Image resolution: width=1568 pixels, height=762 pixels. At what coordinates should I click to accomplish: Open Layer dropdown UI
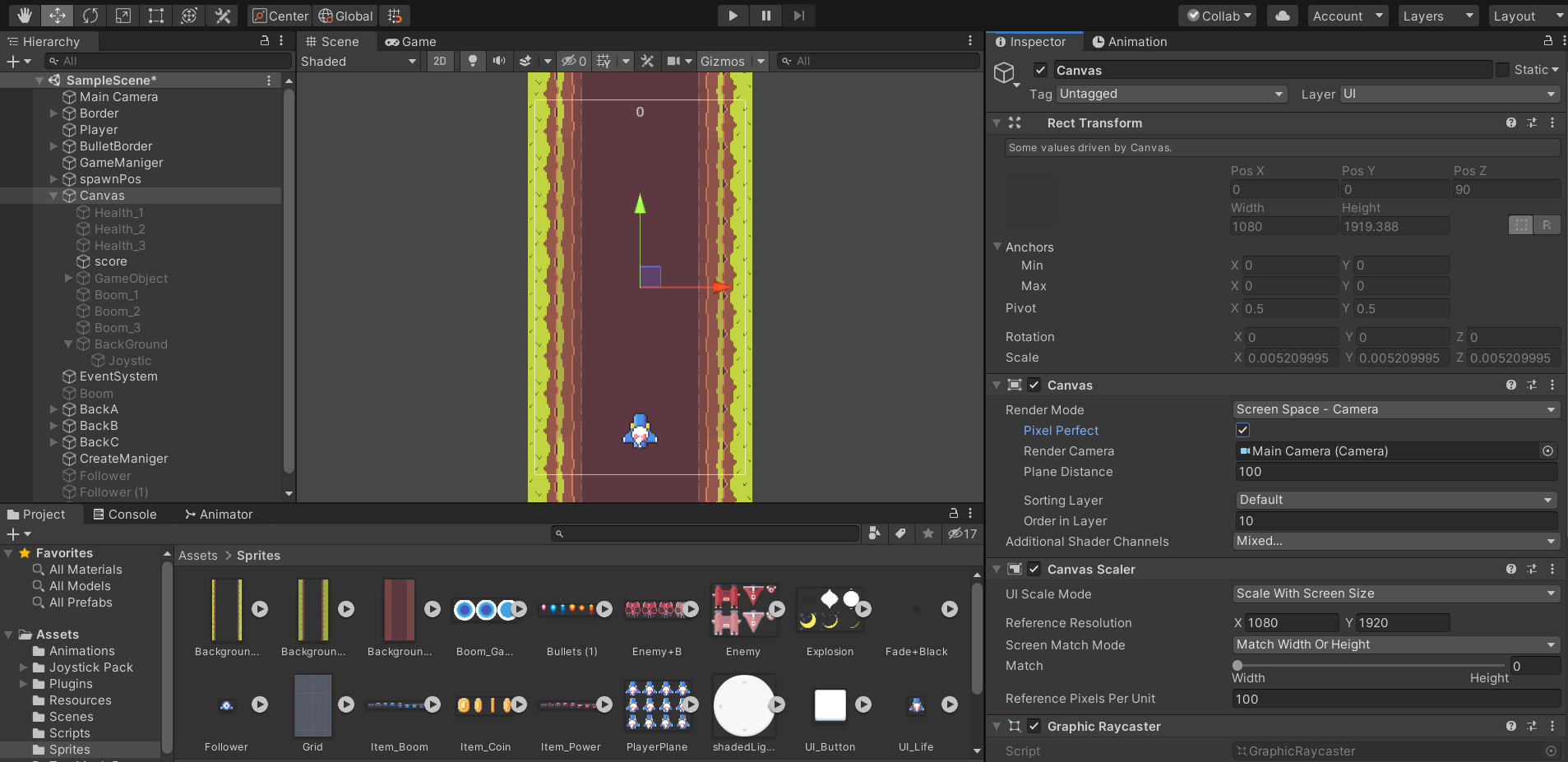point(1450,94)
